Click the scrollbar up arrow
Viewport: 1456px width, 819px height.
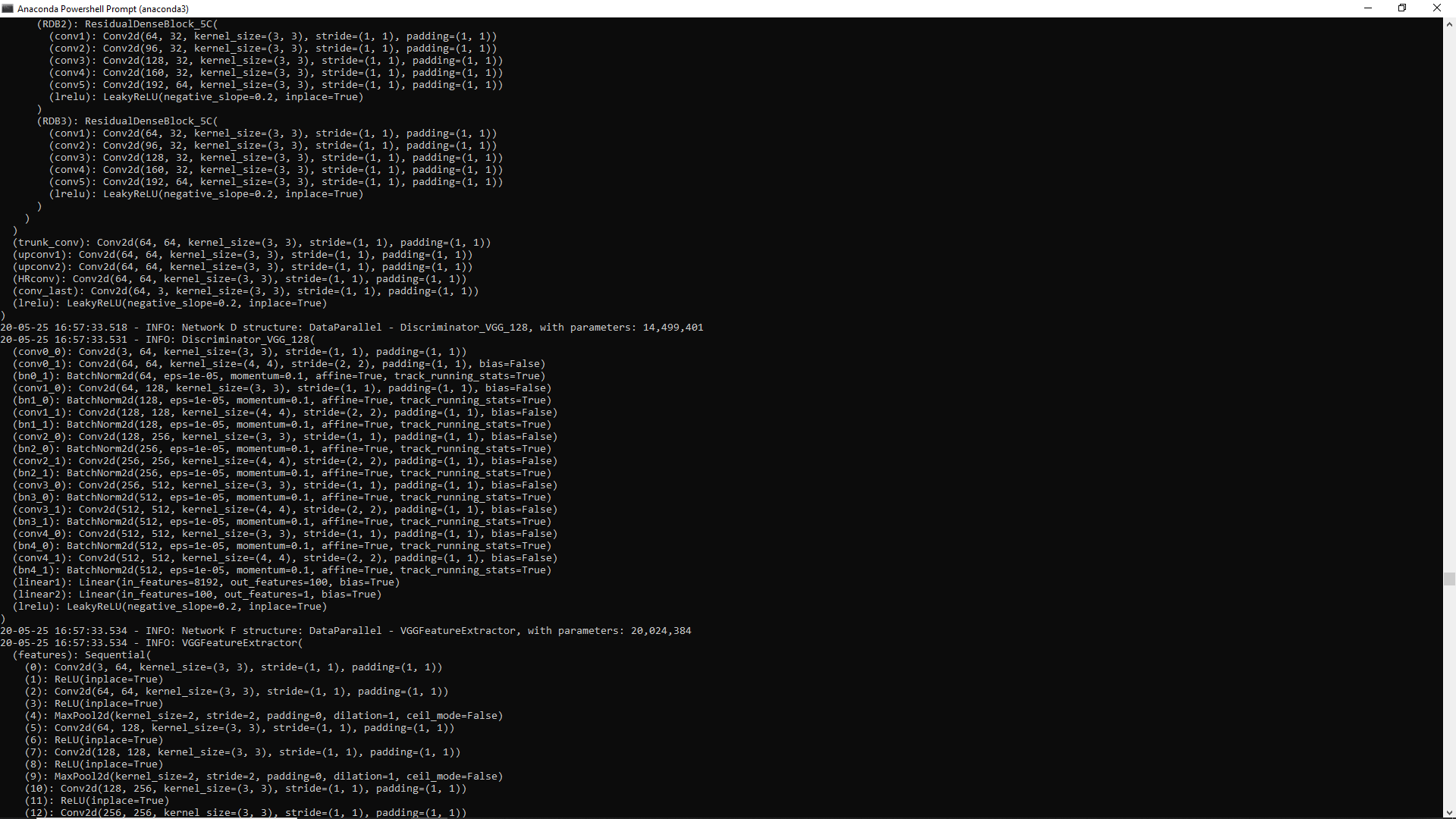coord(1448,24)
